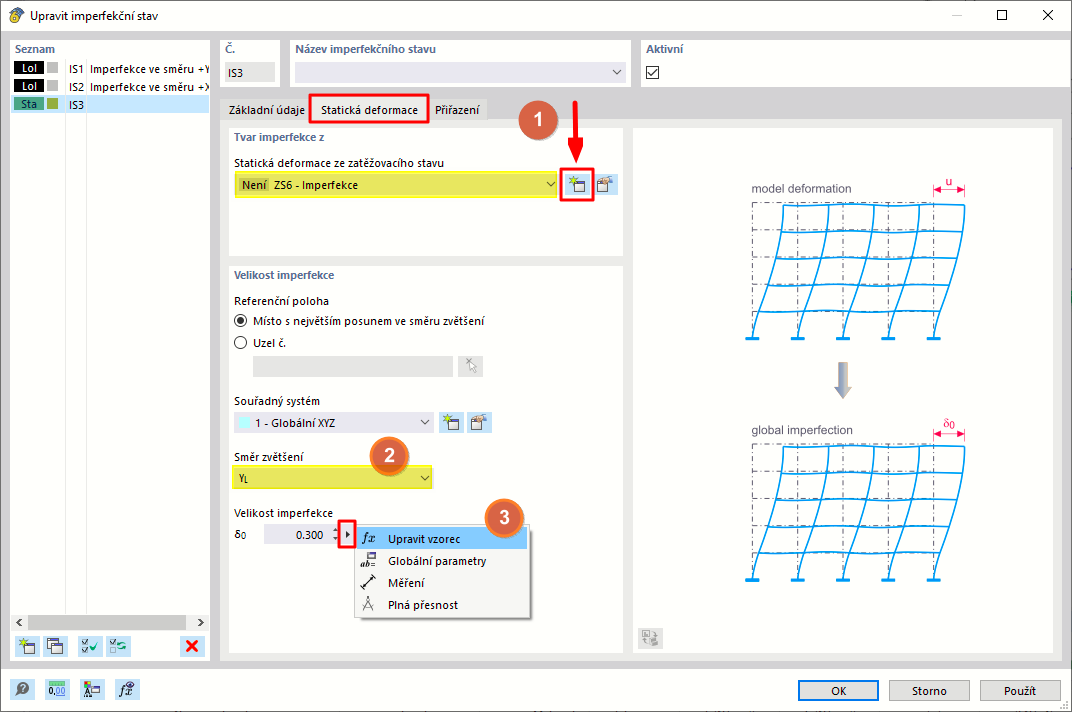Open help search icon at bottom

pyautogui.click(x=23, y=689)
